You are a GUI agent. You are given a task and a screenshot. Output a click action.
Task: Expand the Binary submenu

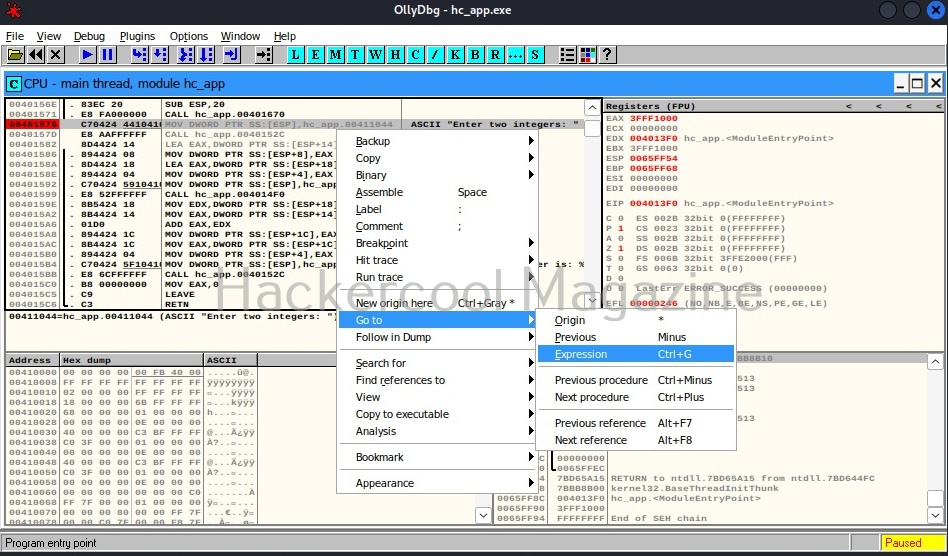(x=437, y=175)
